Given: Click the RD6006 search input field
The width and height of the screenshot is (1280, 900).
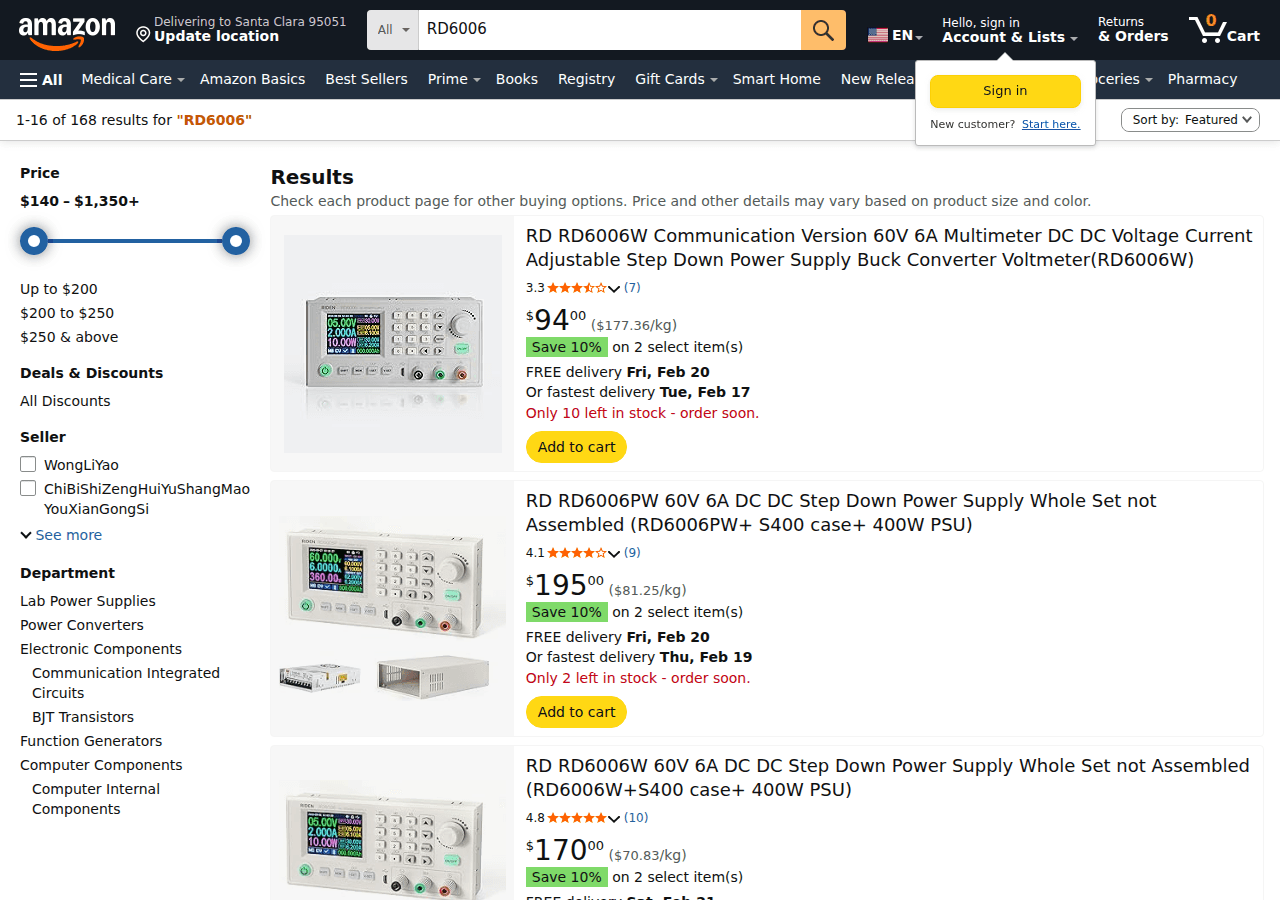Looking at the screenshot, I should (609, 30).
